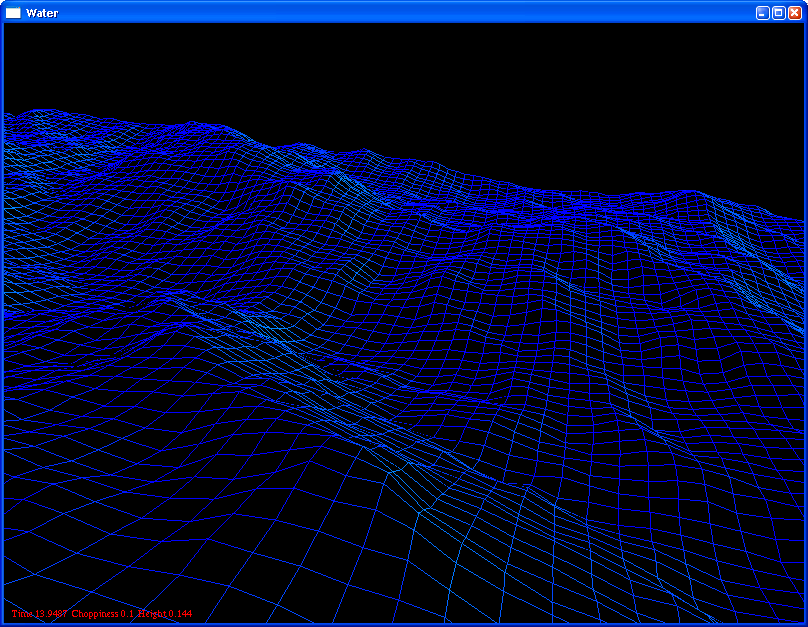Click the right window border edge
The image size is (808, 627).
coord(806,320)
